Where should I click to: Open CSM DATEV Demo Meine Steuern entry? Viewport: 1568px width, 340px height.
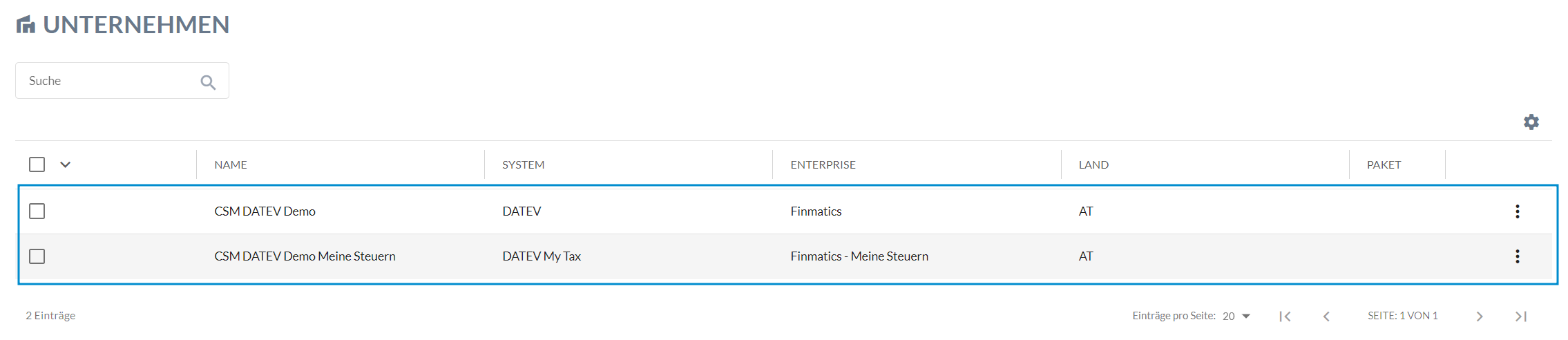coord(305,256)
